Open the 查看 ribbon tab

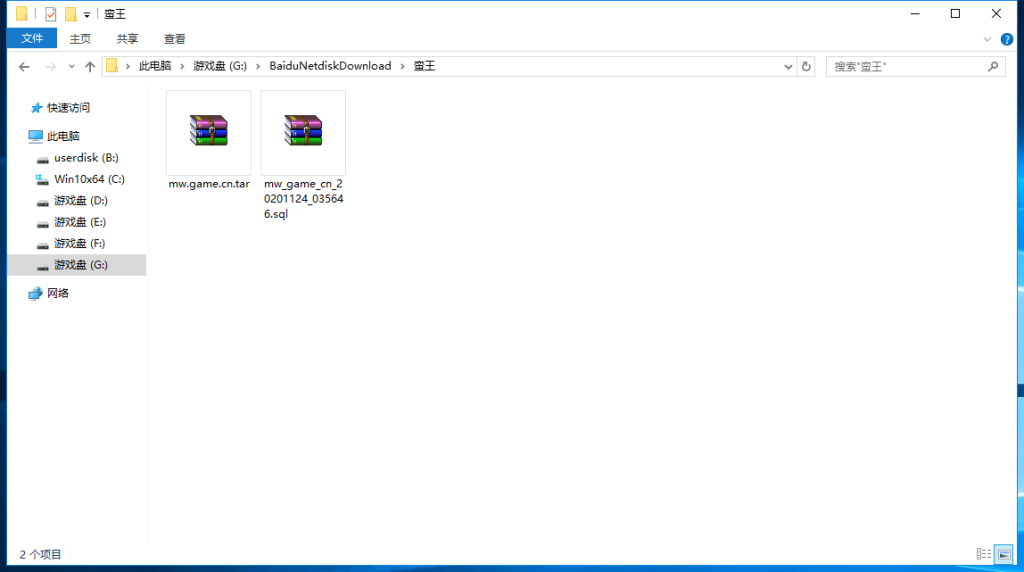174,39
